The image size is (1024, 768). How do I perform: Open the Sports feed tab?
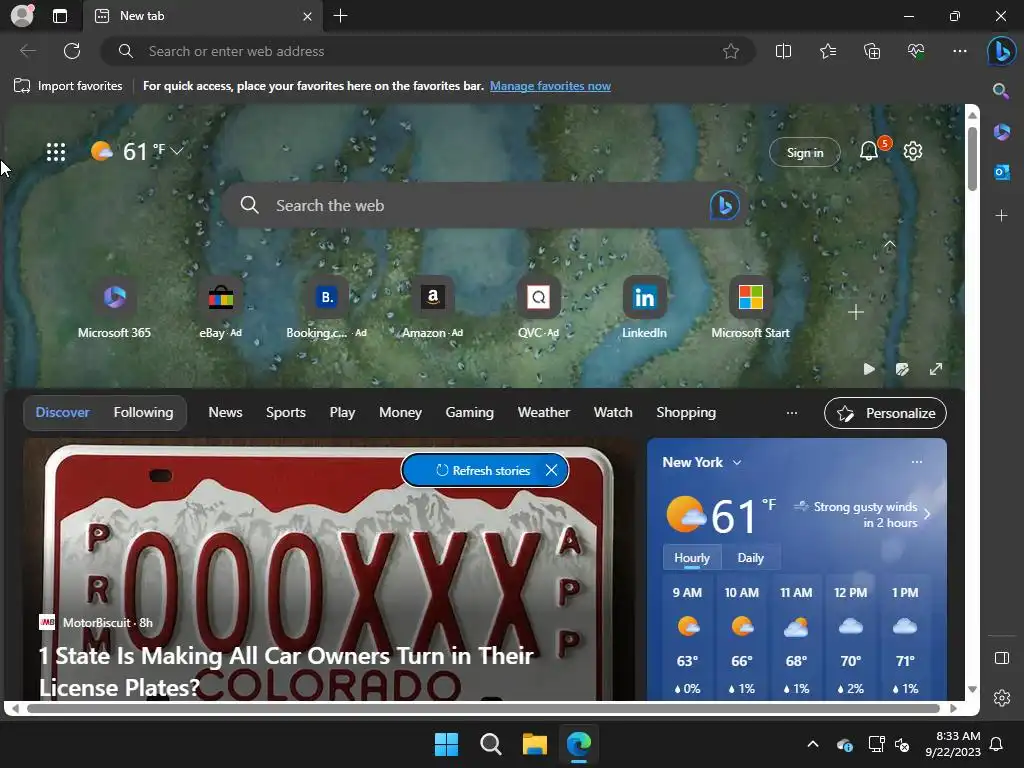pos(285,412)
